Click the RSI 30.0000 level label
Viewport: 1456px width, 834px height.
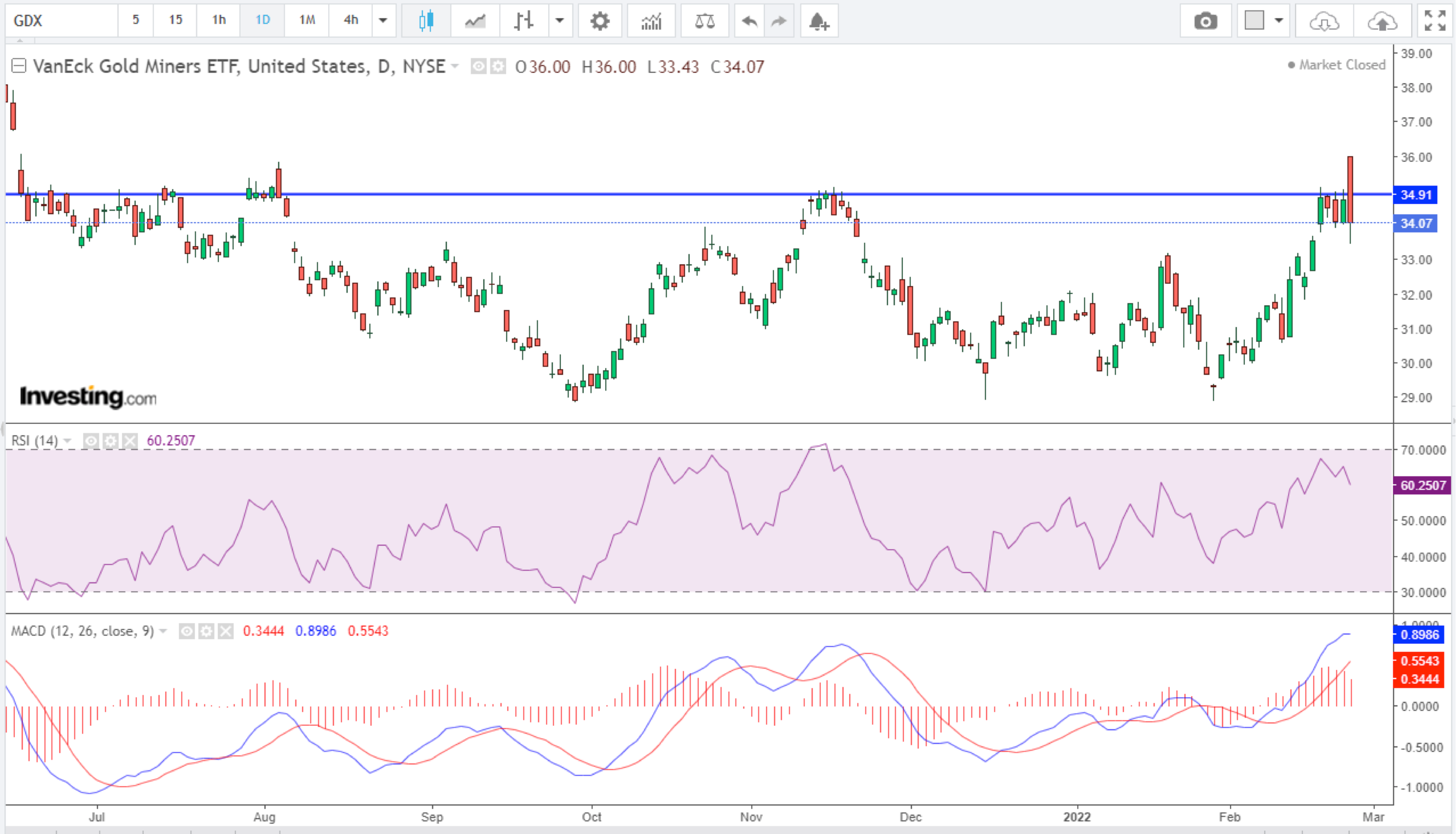(x=1423, y=593)
